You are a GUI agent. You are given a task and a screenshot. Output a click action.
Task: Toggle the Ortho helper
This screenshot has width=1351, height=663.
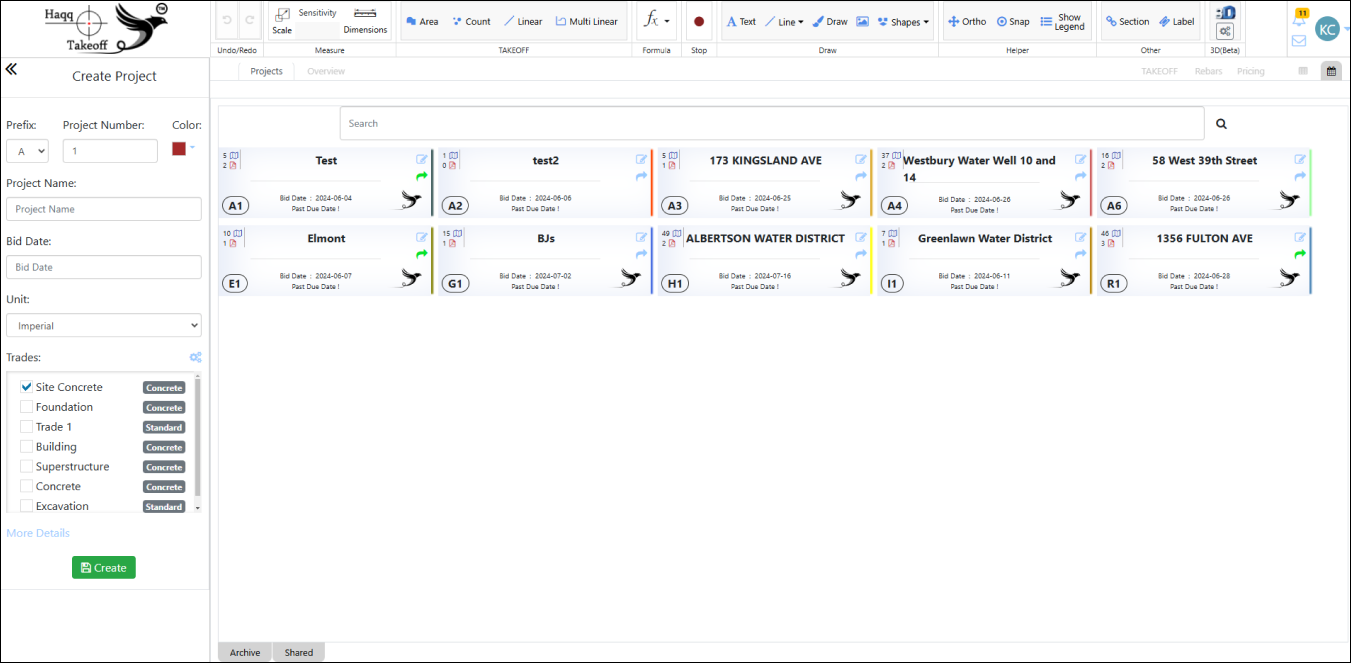(x=967, y=21)
